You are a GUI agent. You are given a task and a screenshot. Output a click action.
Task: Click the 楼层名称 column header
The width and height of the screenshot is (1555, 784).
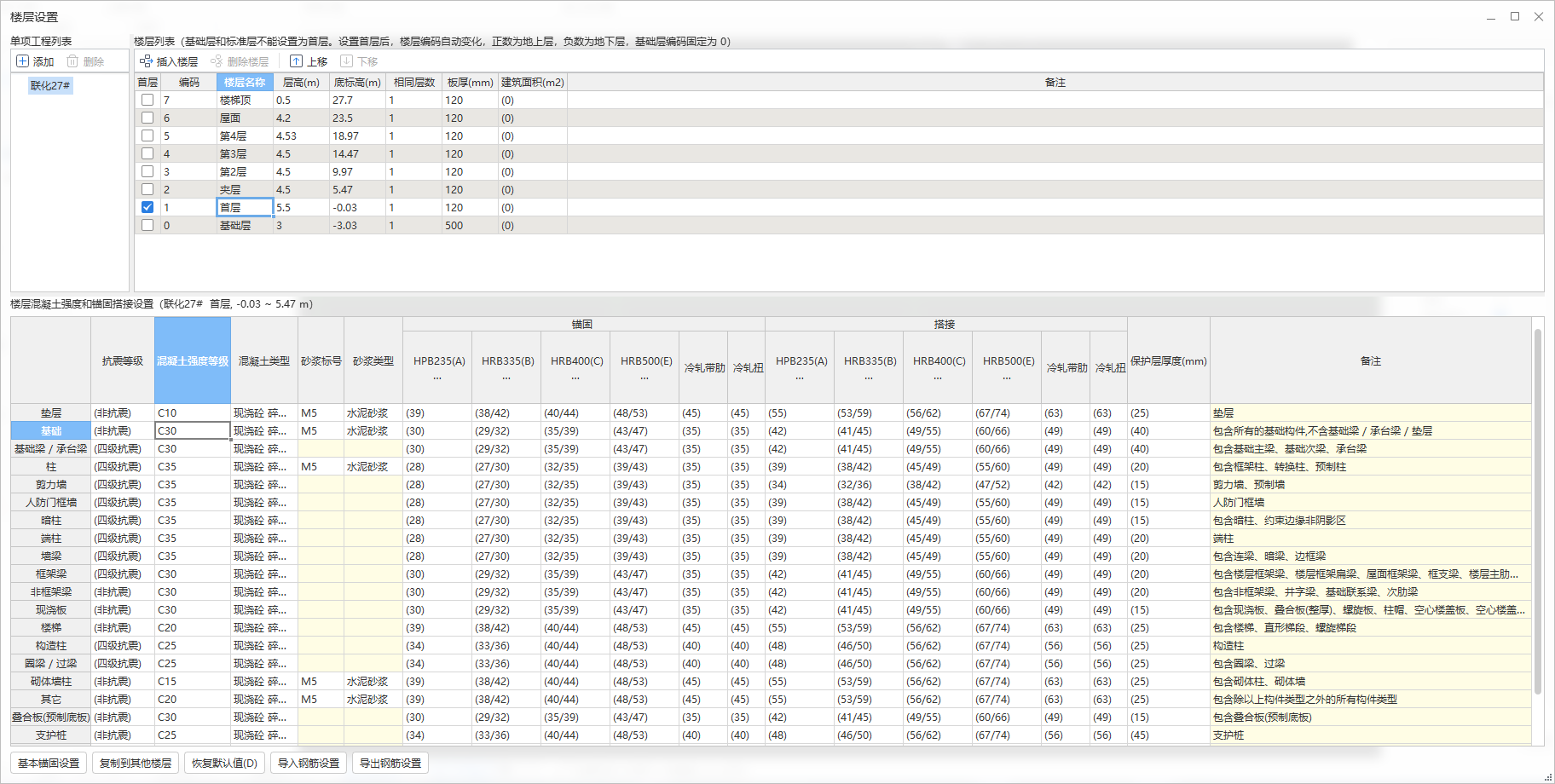tap(245, 82)
